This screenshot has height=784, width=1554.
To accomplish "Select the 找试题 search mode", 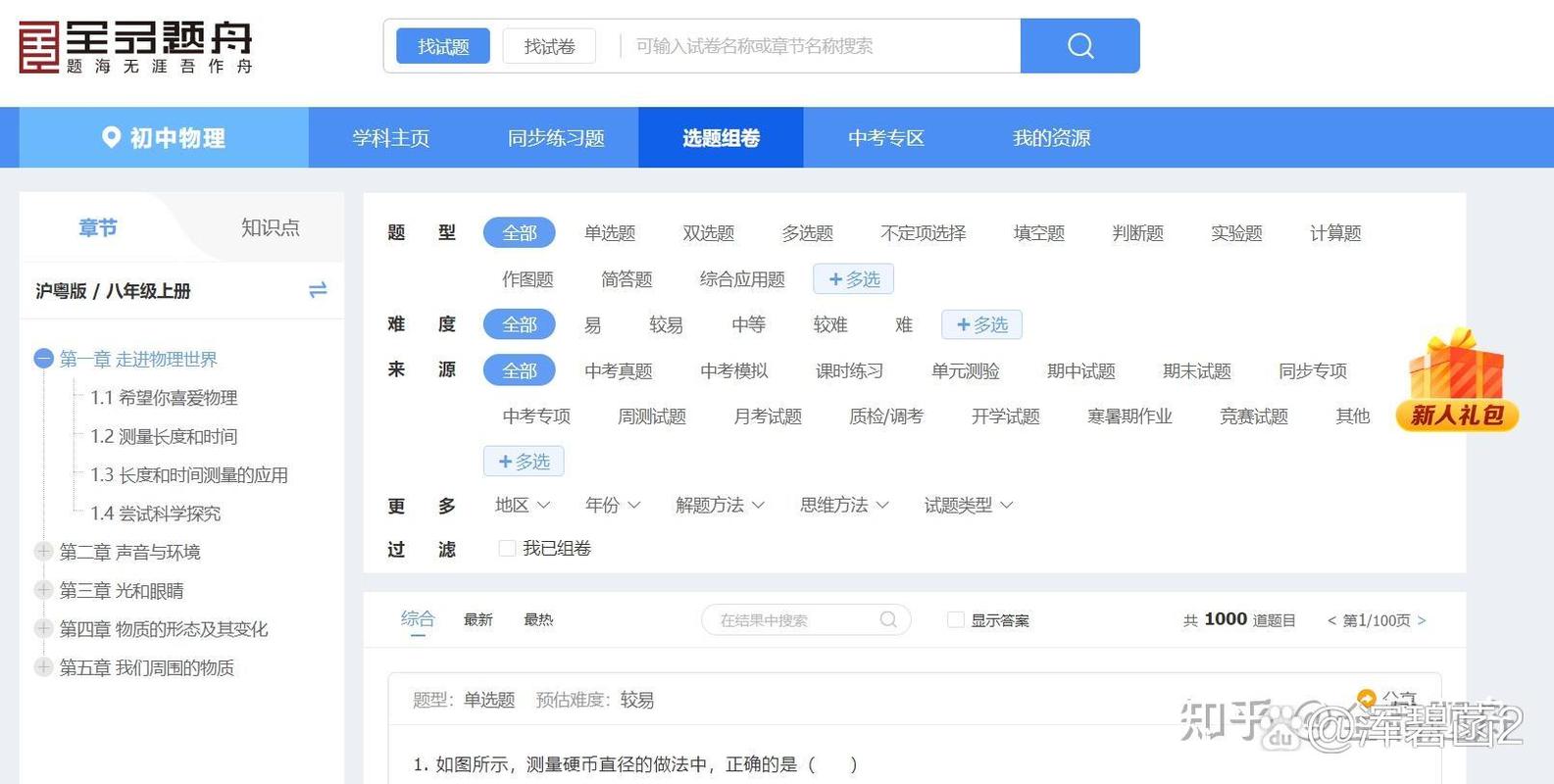I will pos(443,46).
